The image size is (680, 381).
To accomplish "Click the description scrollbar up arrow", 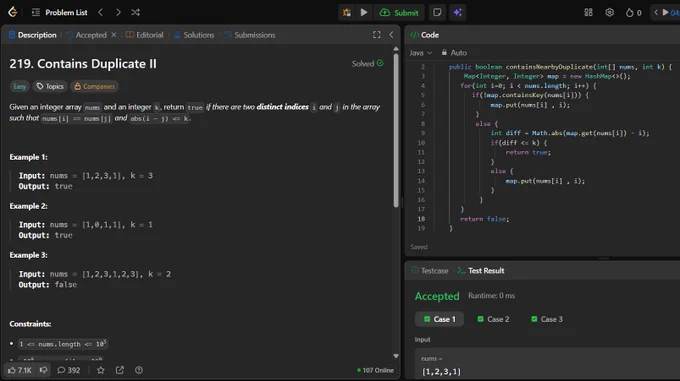I will tap(396, 49).
